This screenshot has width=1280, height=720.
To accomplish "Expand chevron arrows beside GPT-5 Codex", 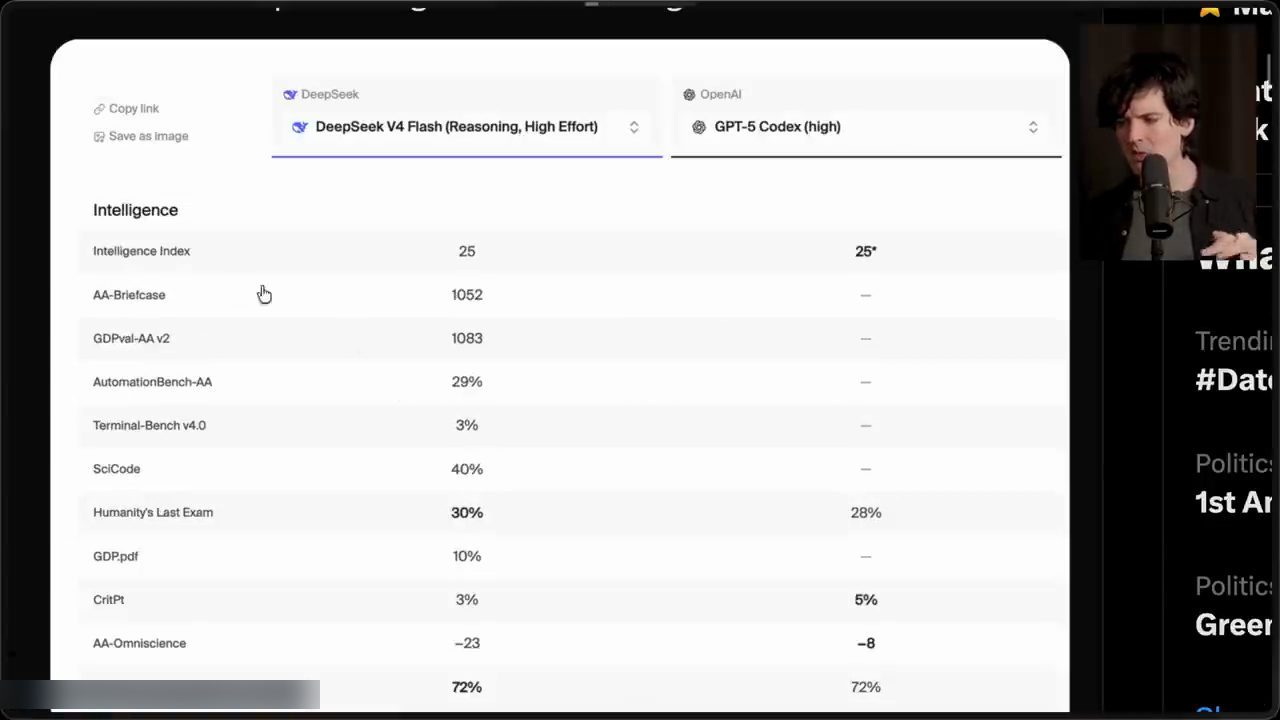I will [x=1033, y=127].
